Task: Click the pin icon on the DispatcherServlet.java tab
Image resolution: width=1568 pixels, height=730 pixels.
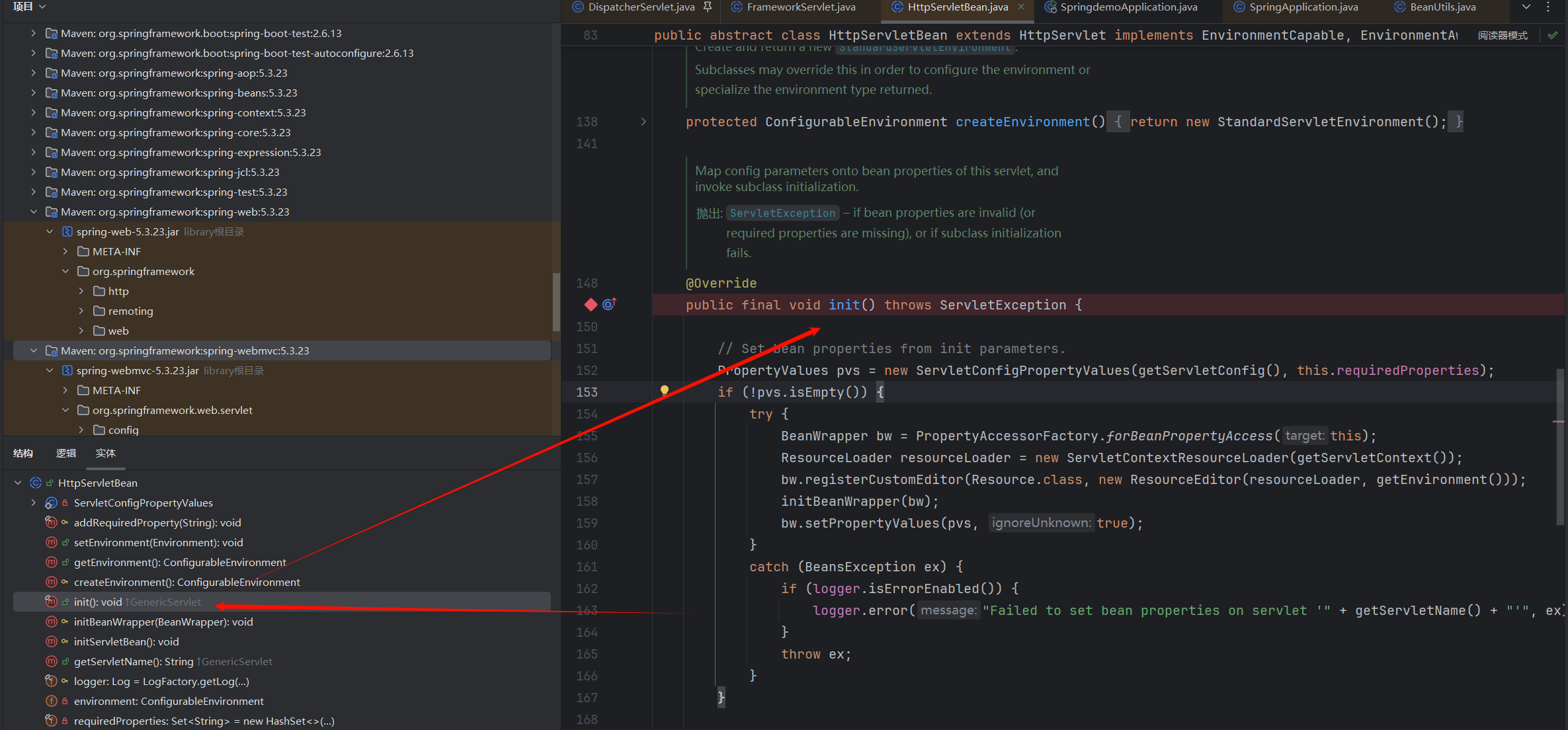Action: (708, 7)
